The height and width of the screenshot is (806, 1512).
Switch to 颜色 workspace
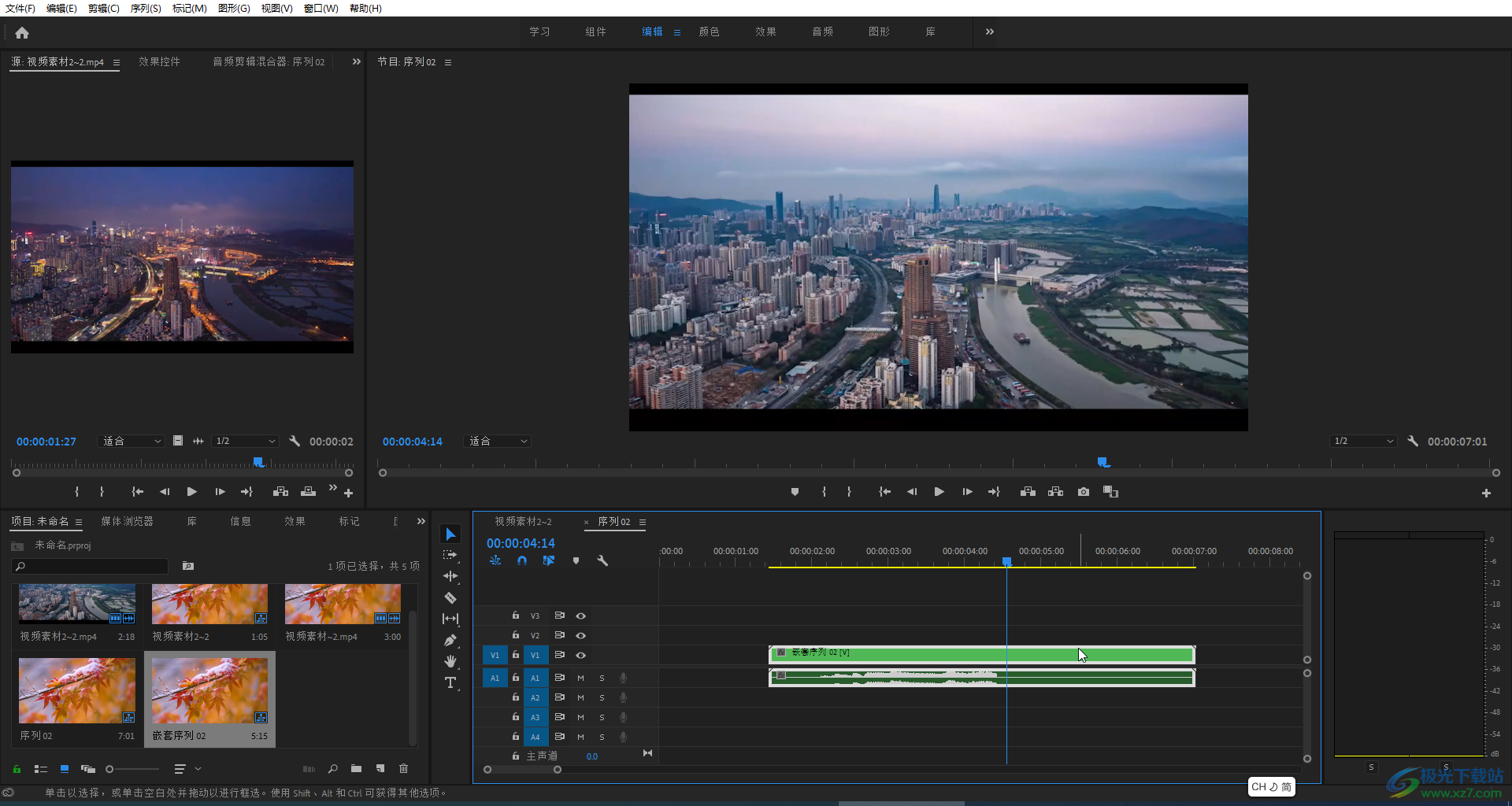click(709, 31)
